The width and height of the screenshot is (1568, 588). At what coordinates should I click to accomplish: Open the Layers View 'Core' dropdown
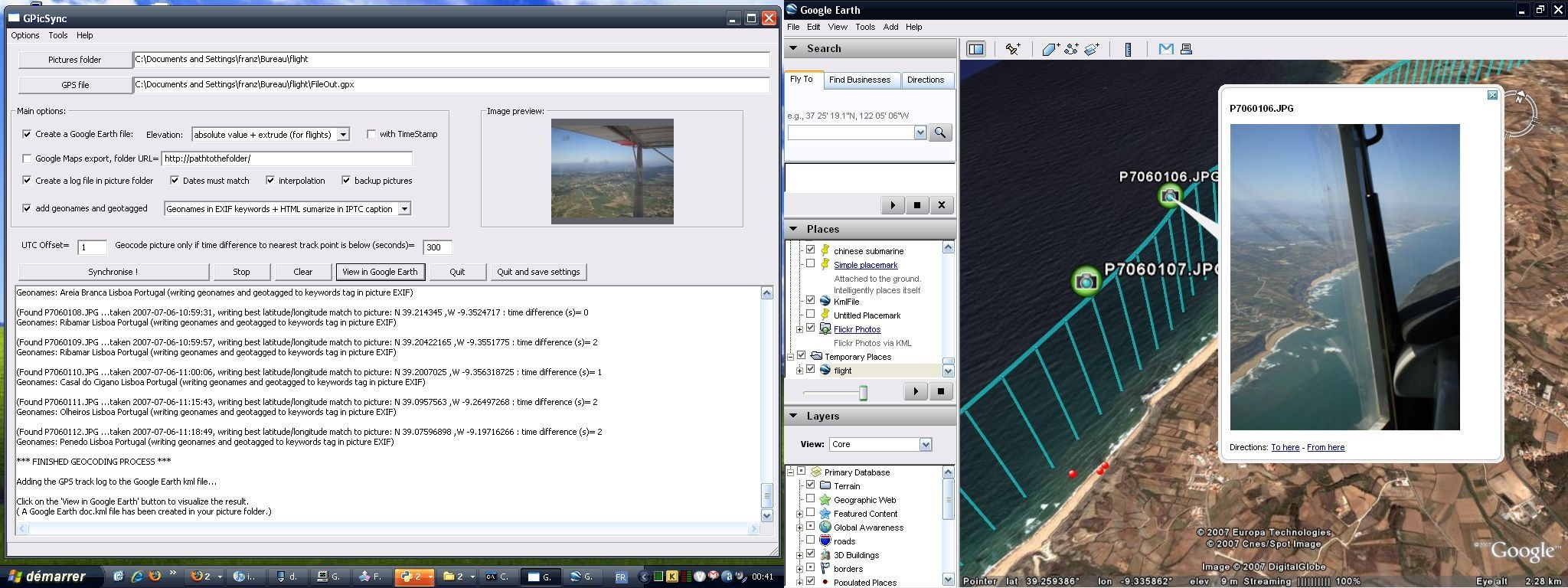pyautogui.click(x=925, y=445)
